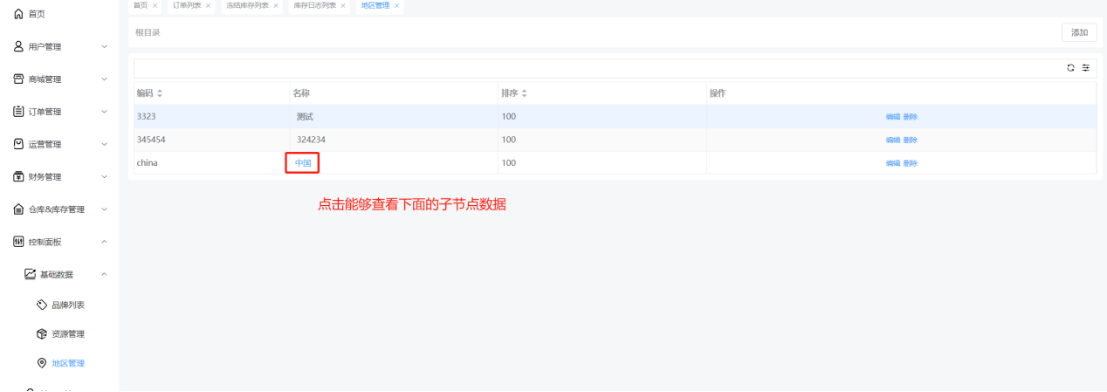Close the 地区管理 tab with its X
The image size is (1107, 392).
[x=397, y=6]
